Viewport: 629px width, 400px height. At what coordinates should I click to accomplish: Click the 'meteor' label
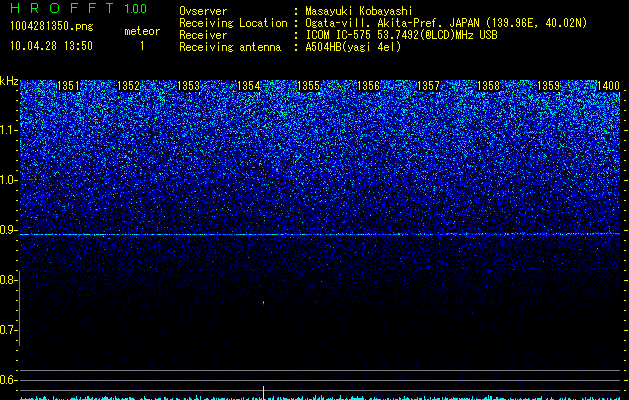[142, 31]
